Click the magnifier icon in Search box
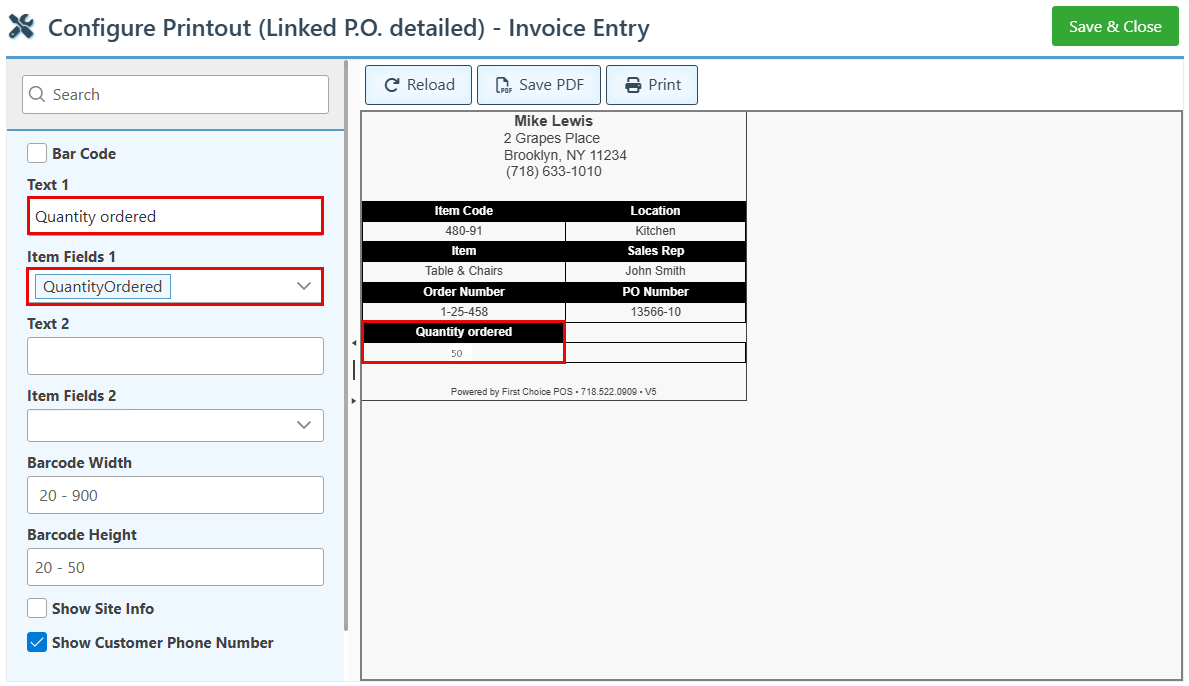Viewport: 1189px width, 686px height. [x=37, y=95]
